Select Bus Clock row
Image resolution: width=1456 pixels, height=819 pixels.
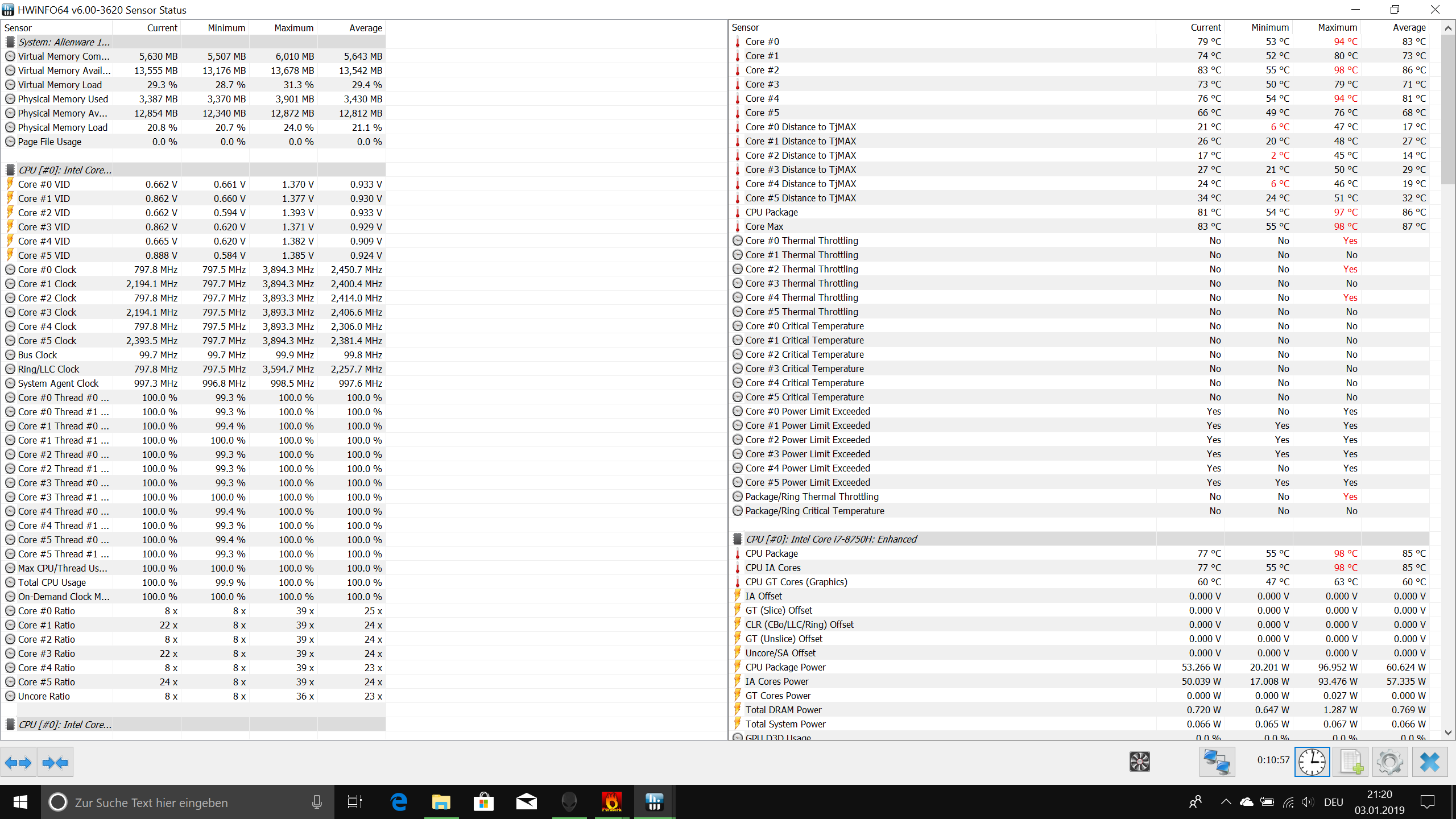point(193,355)
